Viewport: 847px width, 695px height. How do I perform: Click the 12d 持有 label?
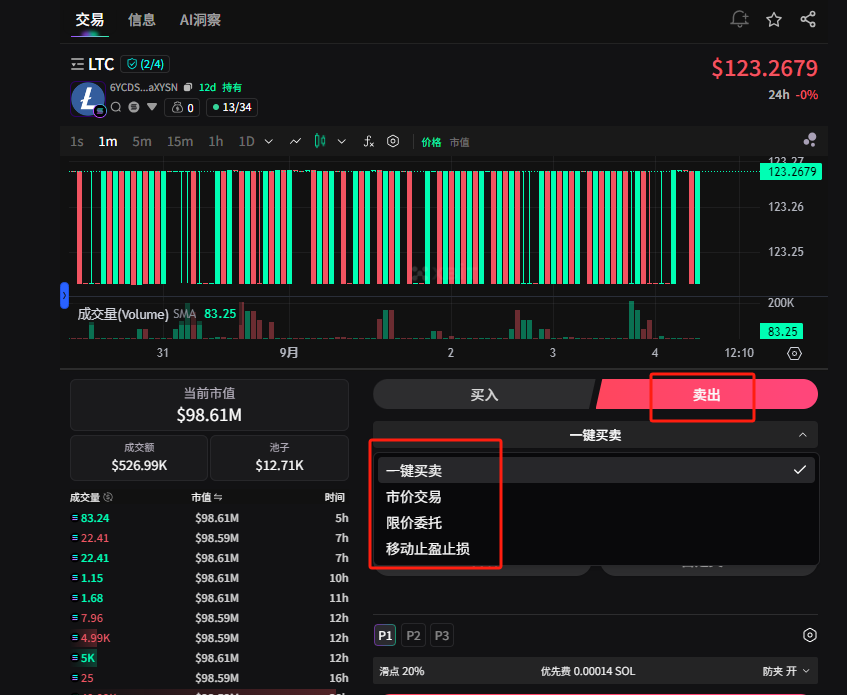[x=220, y=87]
